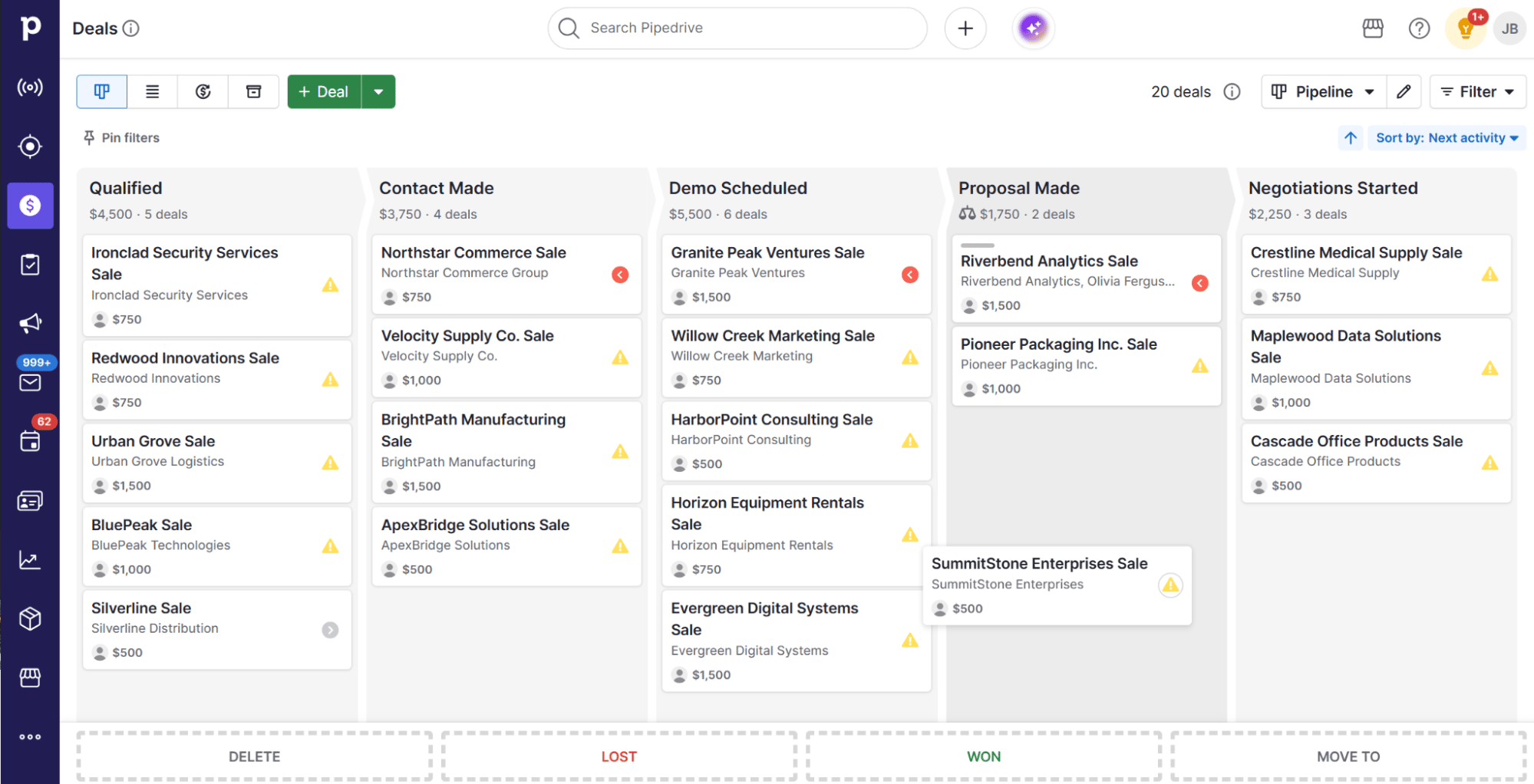Open the More ellipsis sidebar menu
1534x784 pixels.
point(30,736)
